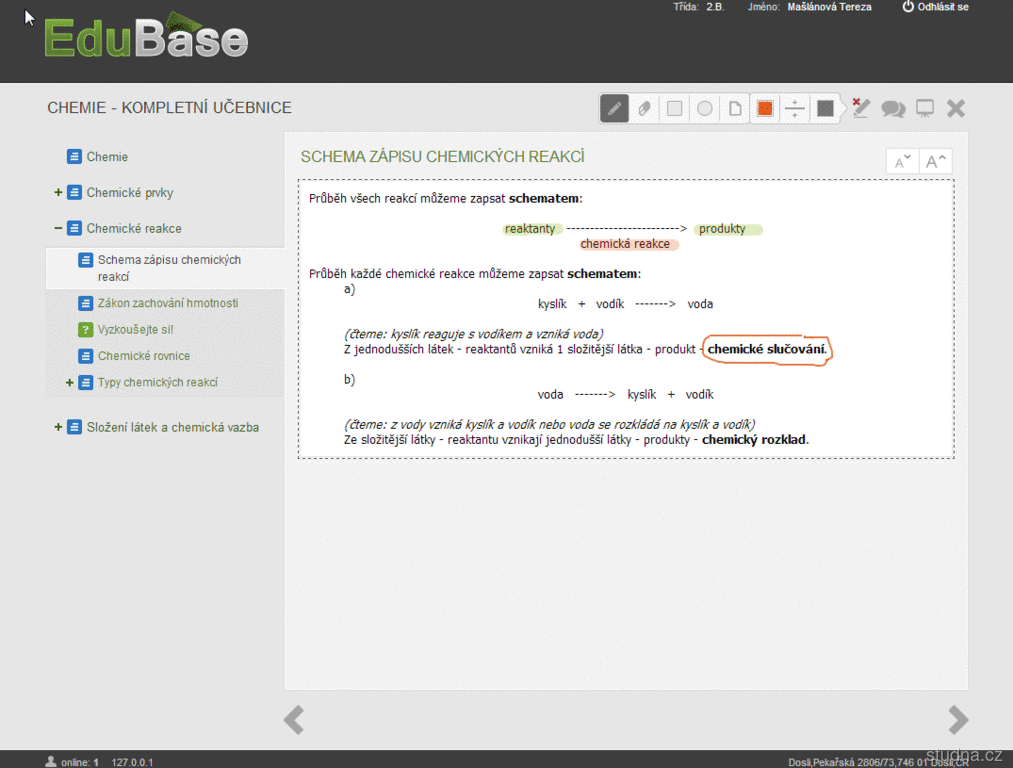
Task: Go to the previous page arrow
Action: click(294, 720)
